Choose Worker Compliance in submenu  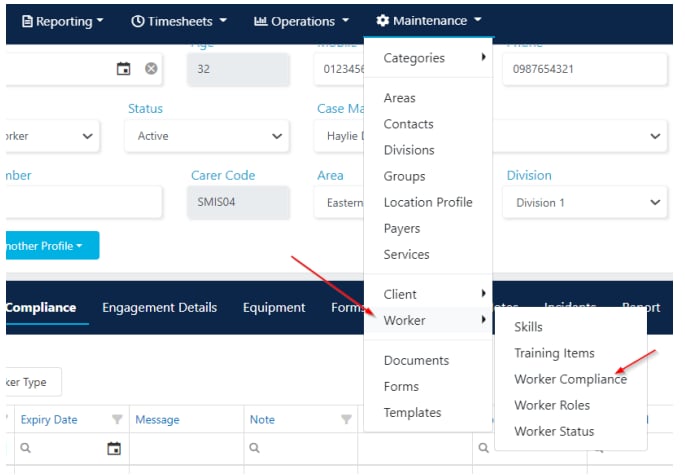click(571, 379)
